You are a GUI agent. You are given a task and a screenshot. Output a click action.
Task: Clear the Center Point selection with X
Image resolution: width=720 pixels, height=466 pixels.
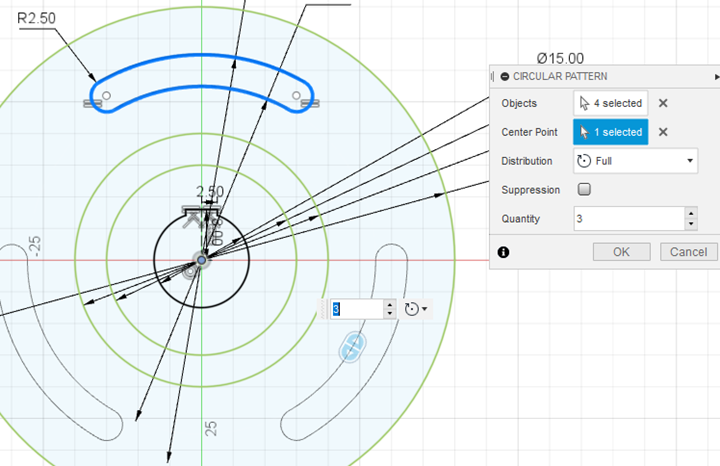pos(663,132)
